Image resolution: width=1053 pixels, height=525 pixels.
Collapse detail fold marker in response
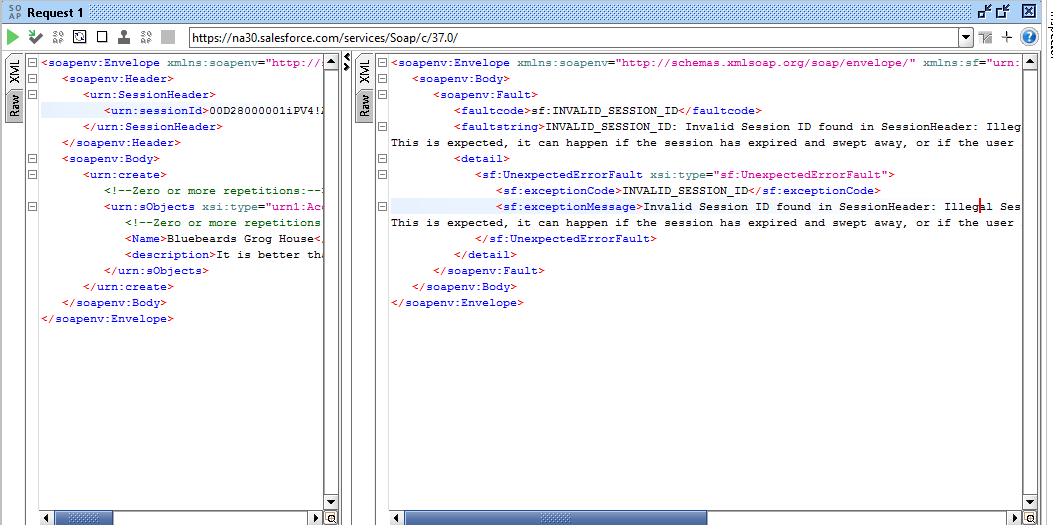382,159
